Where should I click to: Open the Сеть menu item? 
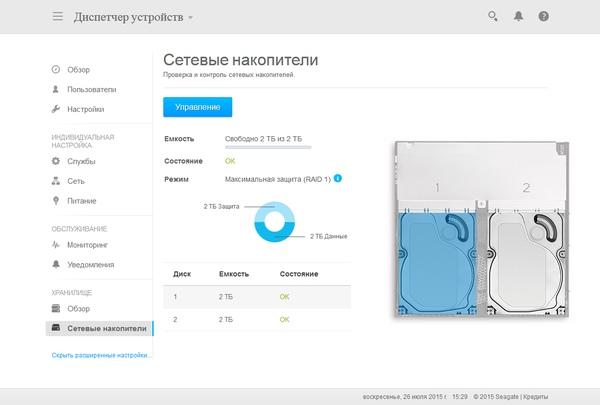tap(76, 181)
